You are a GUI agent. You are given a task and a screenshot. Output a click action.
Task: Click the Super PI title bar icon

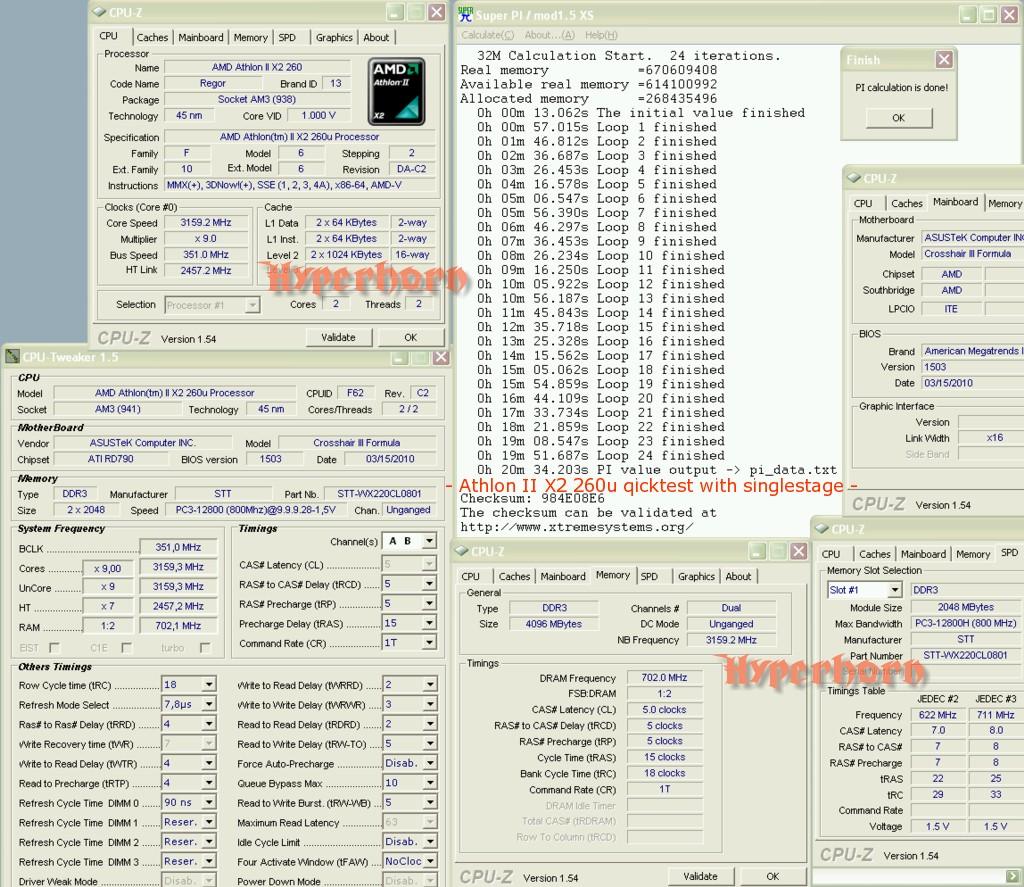coord(466,14)
